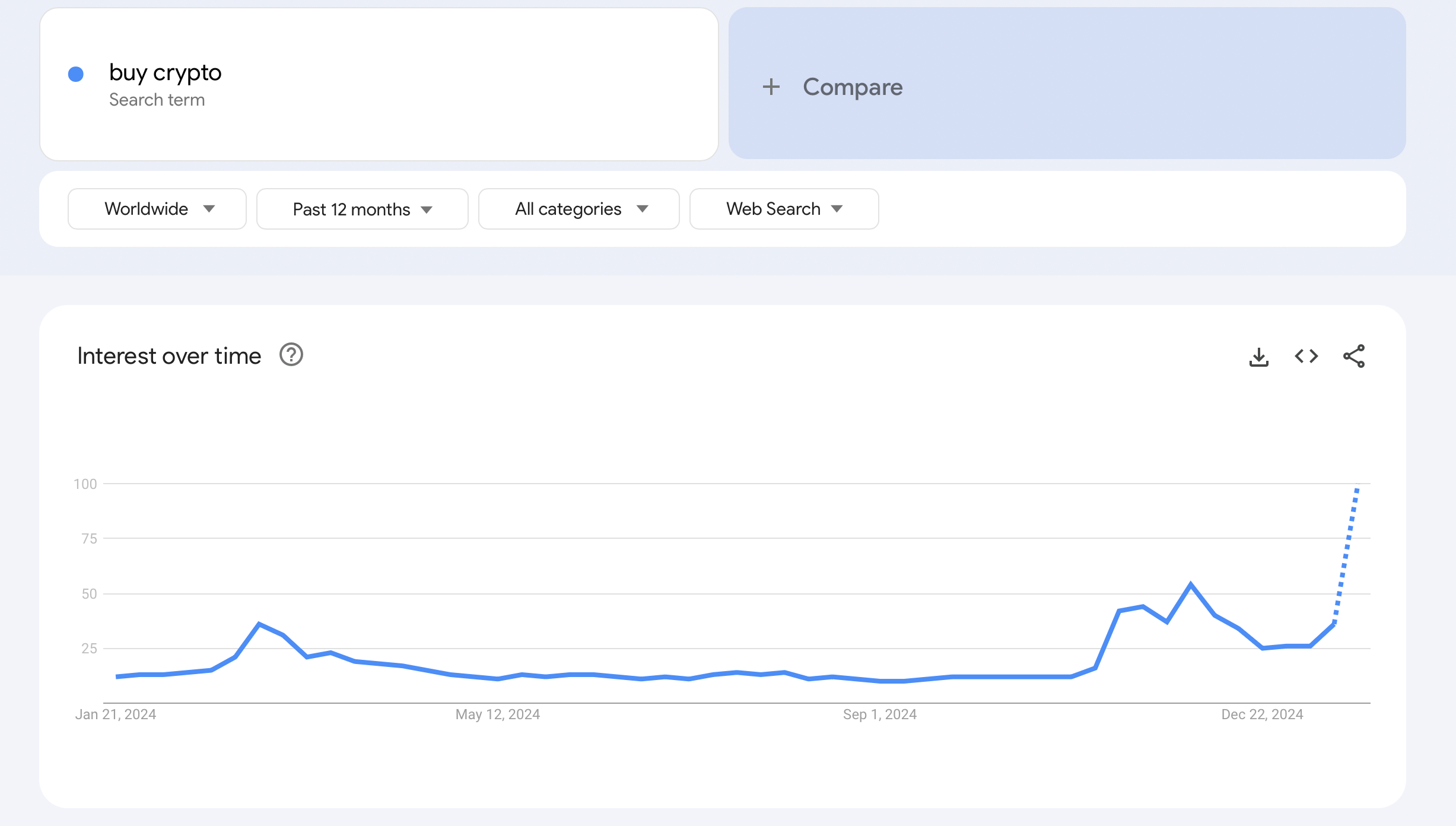Expand the Past 12 months dropdown
1456x826 pixels.
coord(362,209)
